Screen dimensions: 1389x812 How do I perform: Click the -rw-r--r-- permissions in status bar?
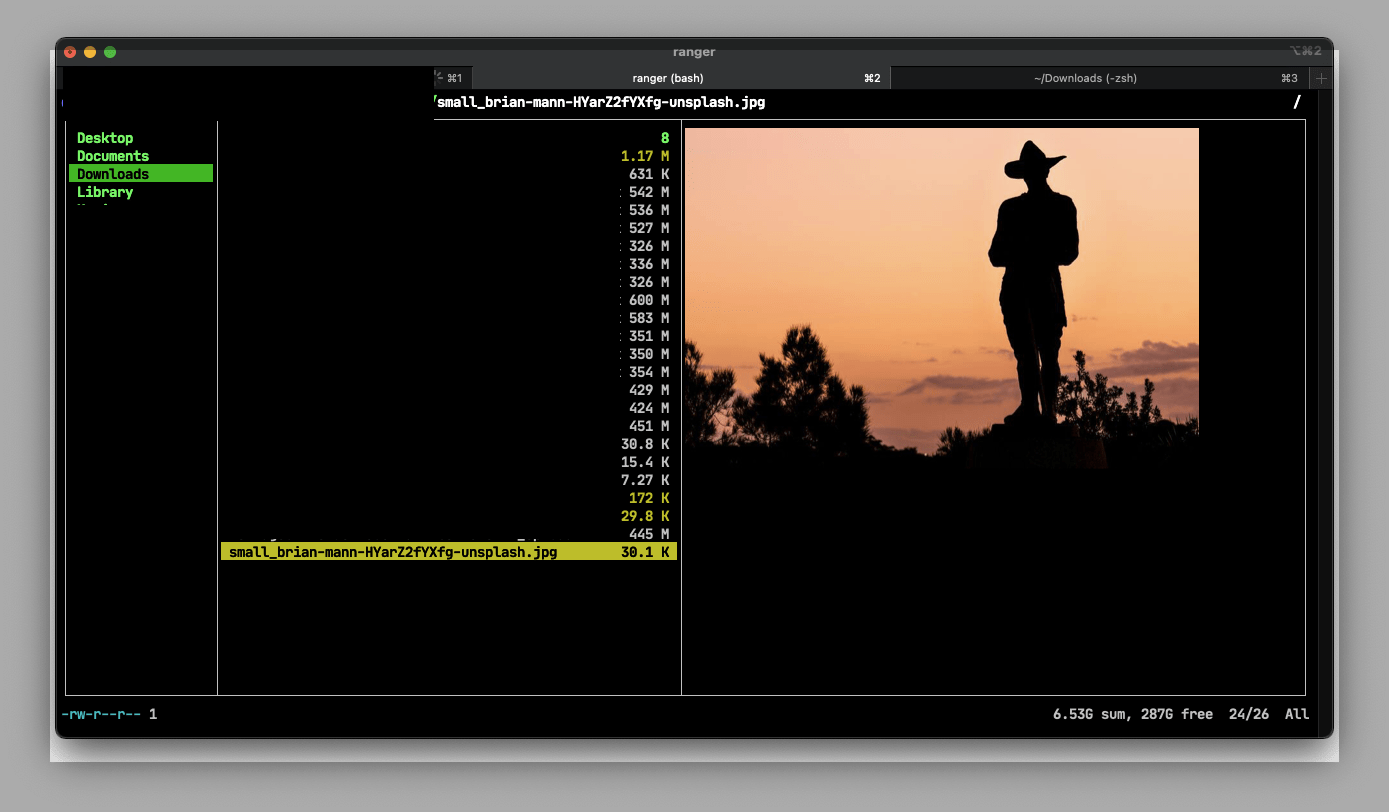101,714
